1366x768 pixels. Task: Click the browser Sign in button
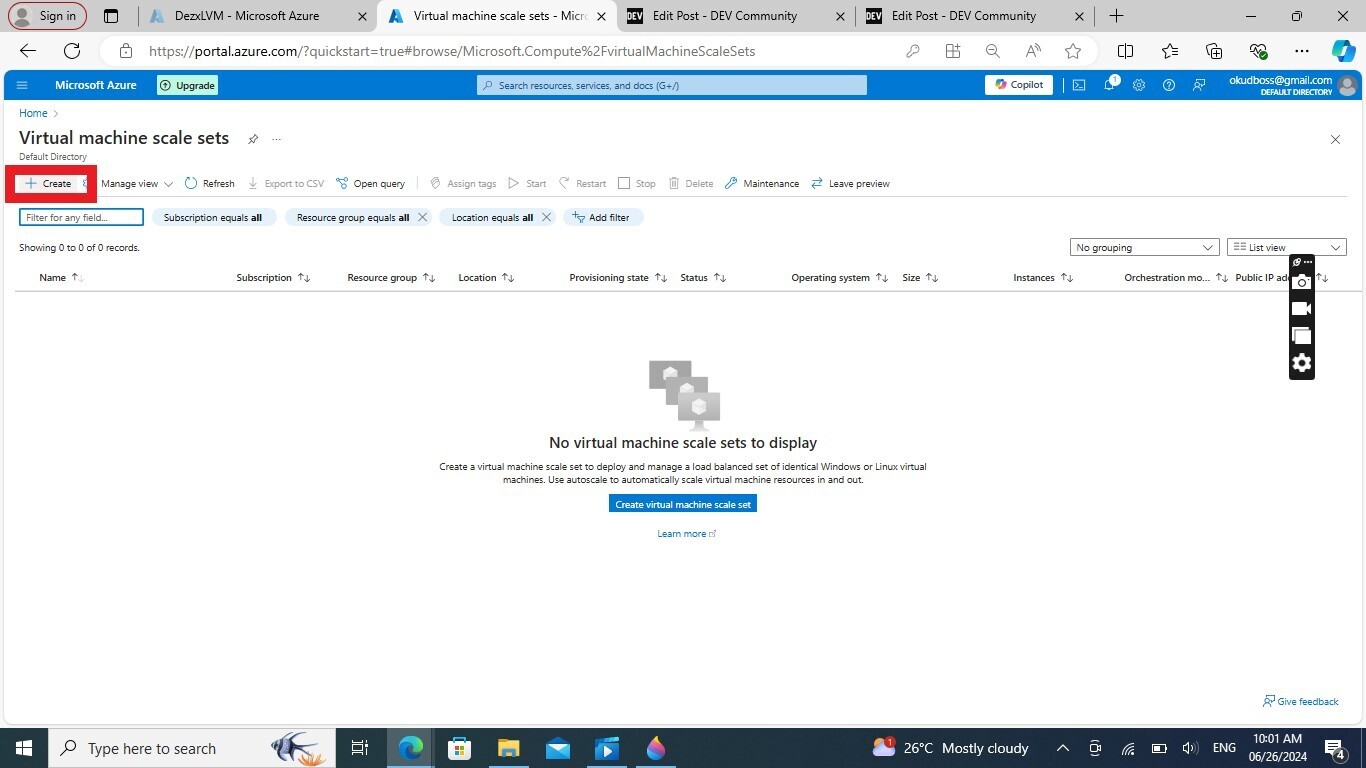click(x=47, y=16)
